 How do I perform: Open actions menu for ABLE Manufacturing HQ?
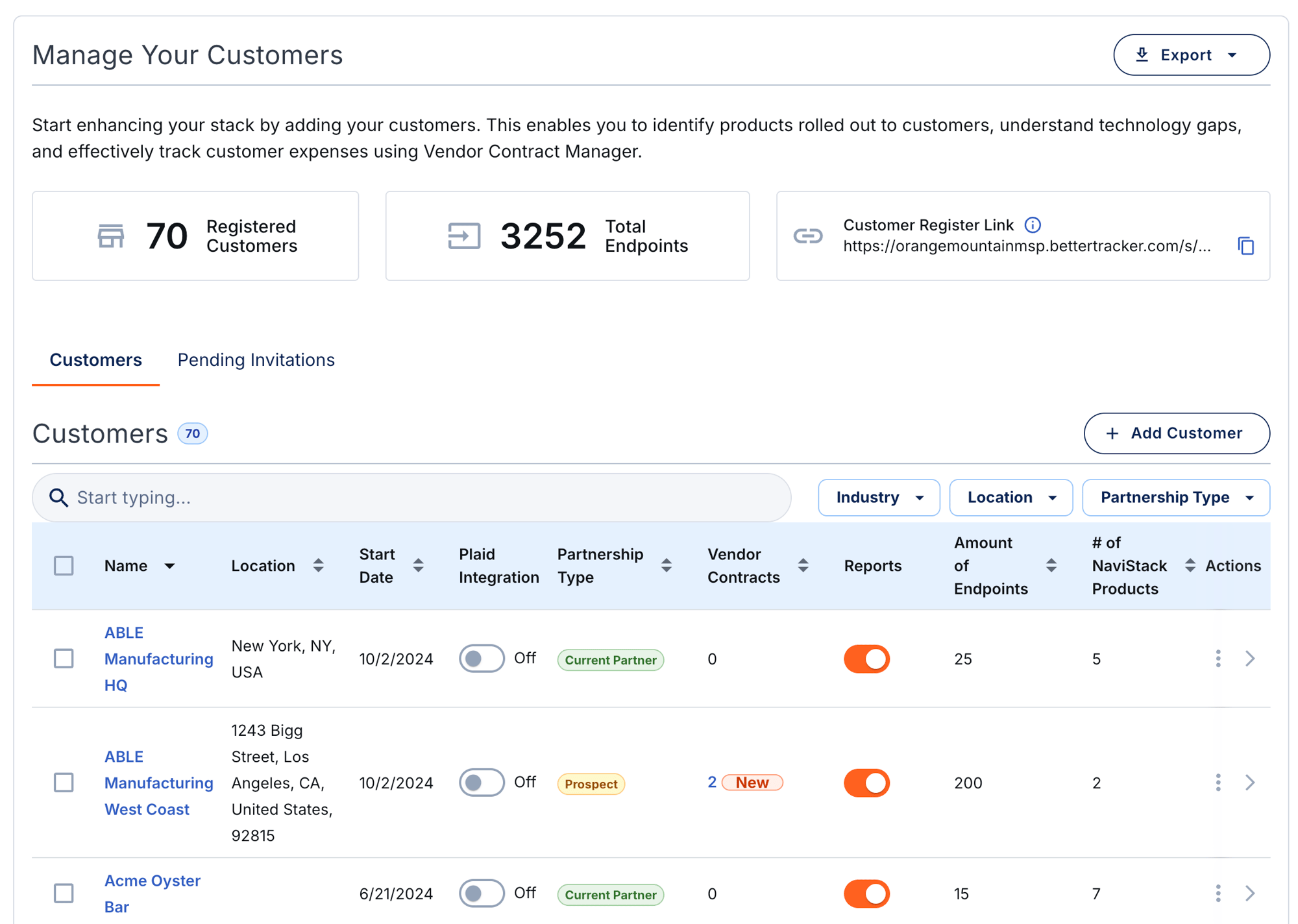(1218, 659)
